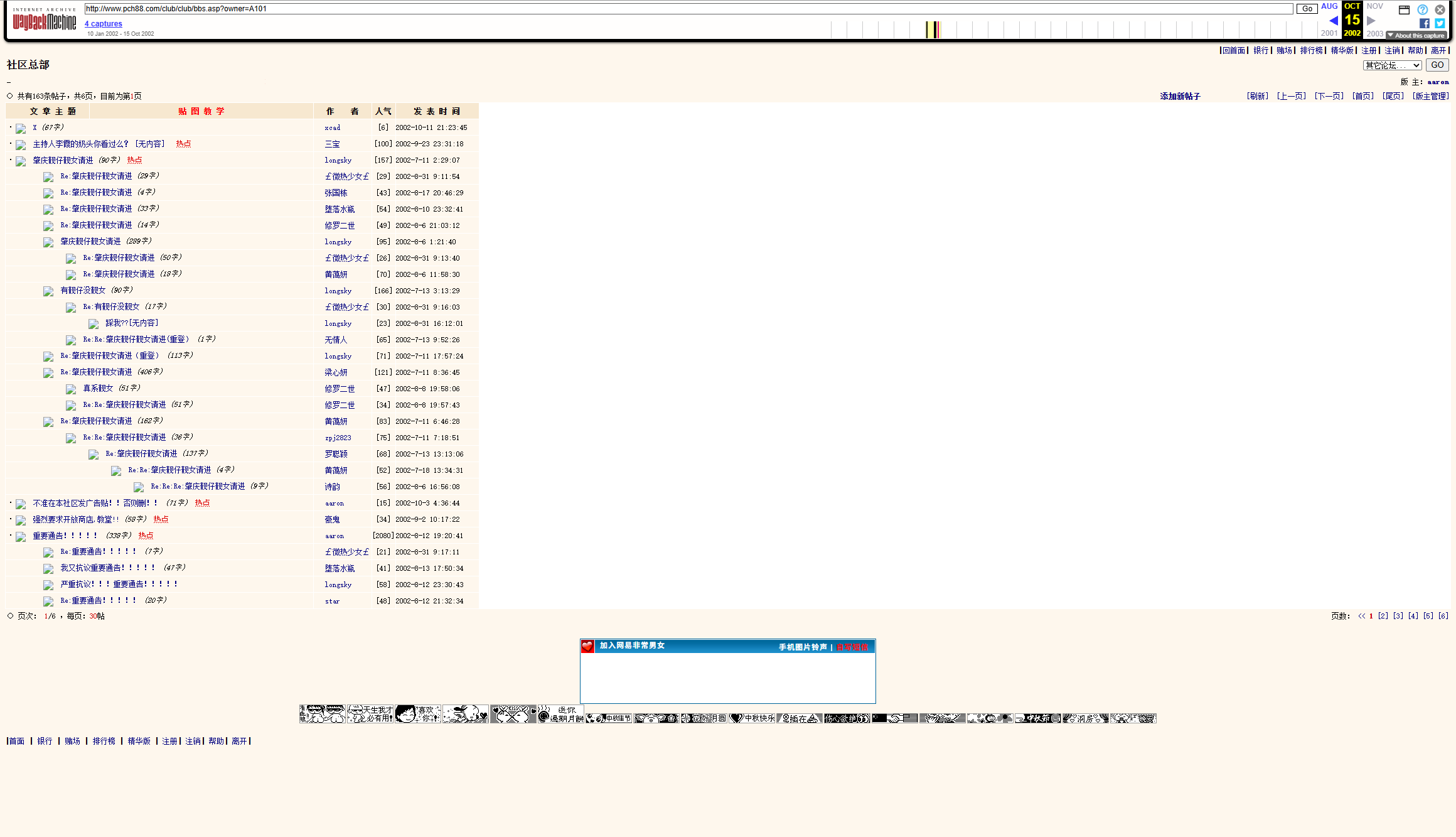The width and height of the screenshot is (1456, 837).
Task: Click the [刷新] refresh link
Action: pyautogui.click(x=1258, y=96)
